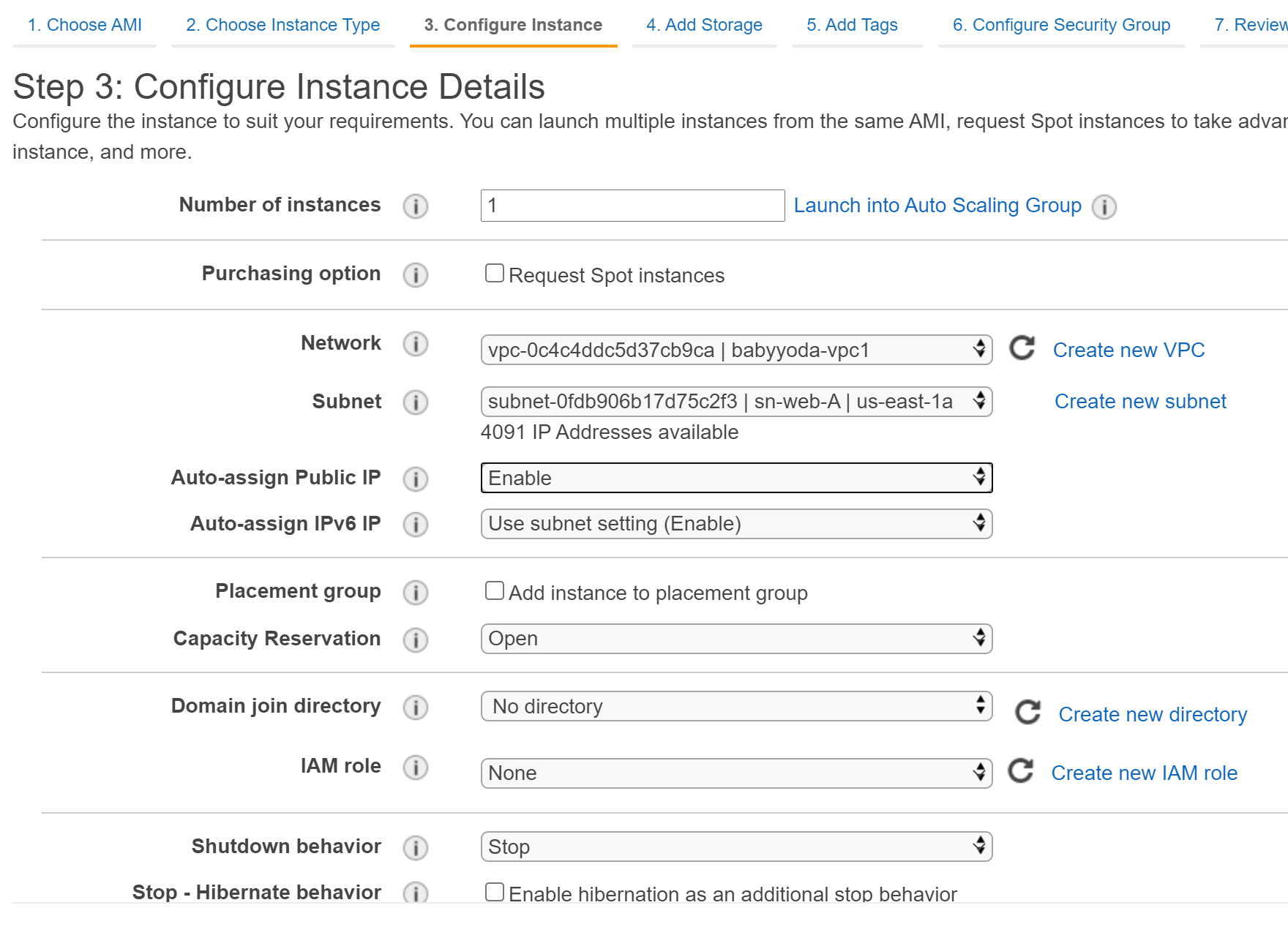Go to 1. Choose AMI tab
1288x938 pixels.
pos(85,25)
